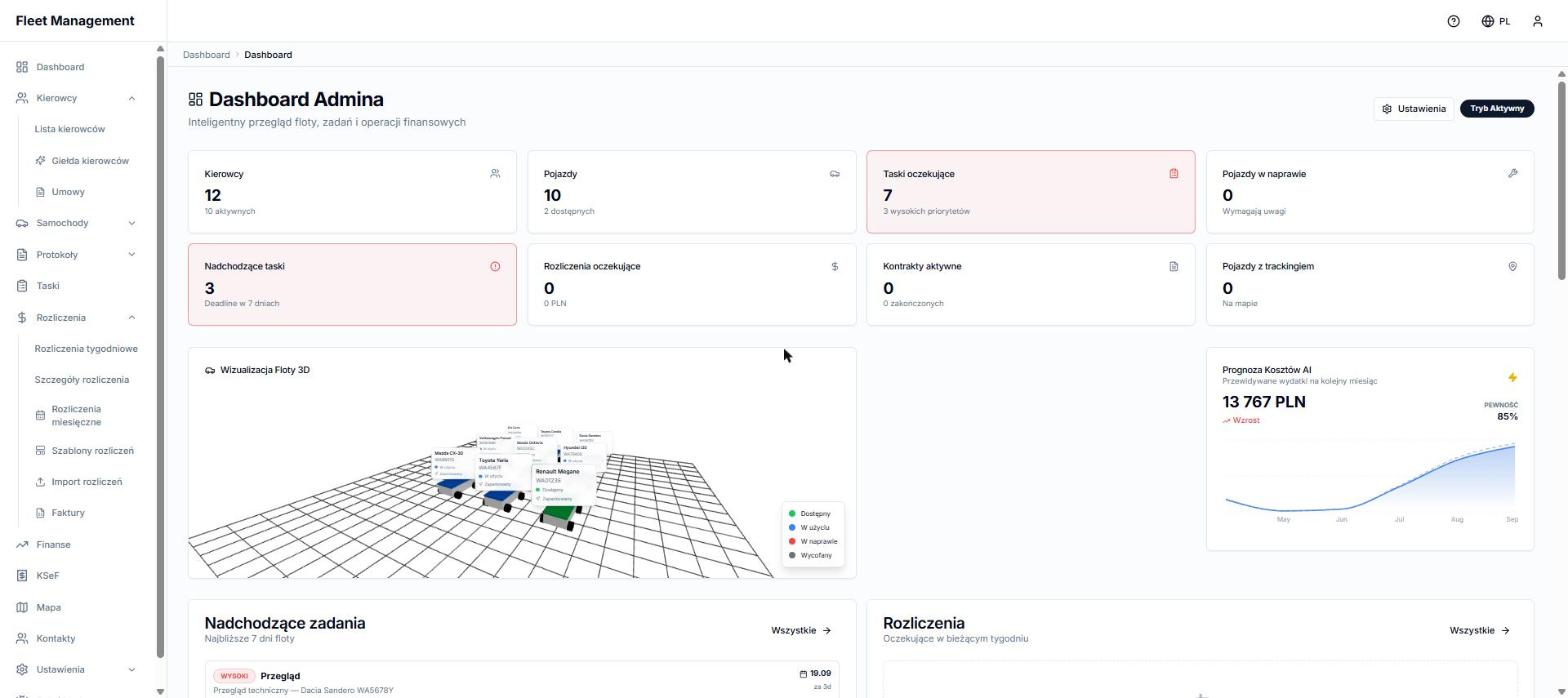This screenshot has width=1568, height=698.
Task: Select the Renault Megane car in 3D view
Action: click(559, 516)
